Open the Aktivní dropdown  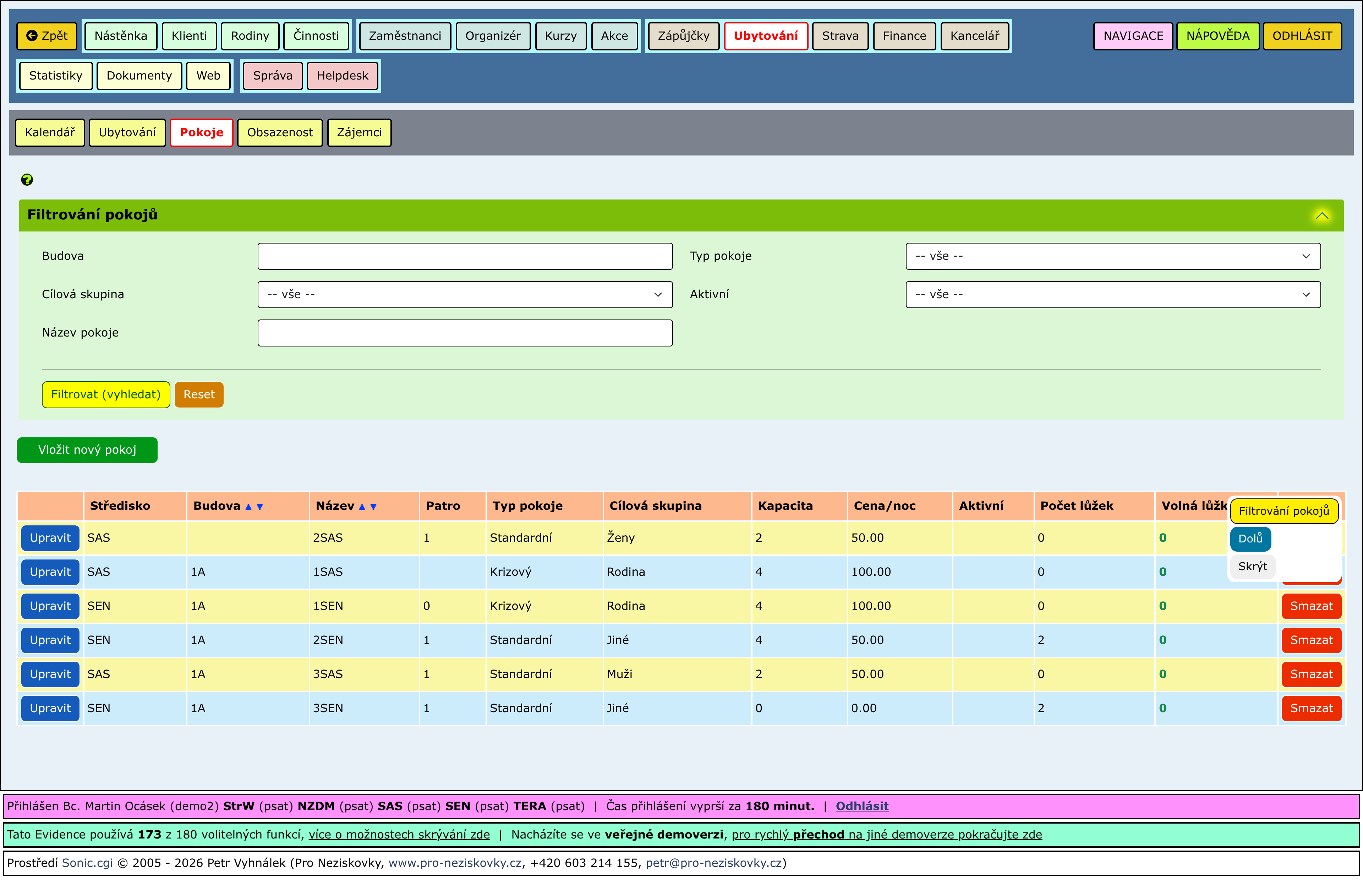pyautogui.click(x=1112, y=294)
